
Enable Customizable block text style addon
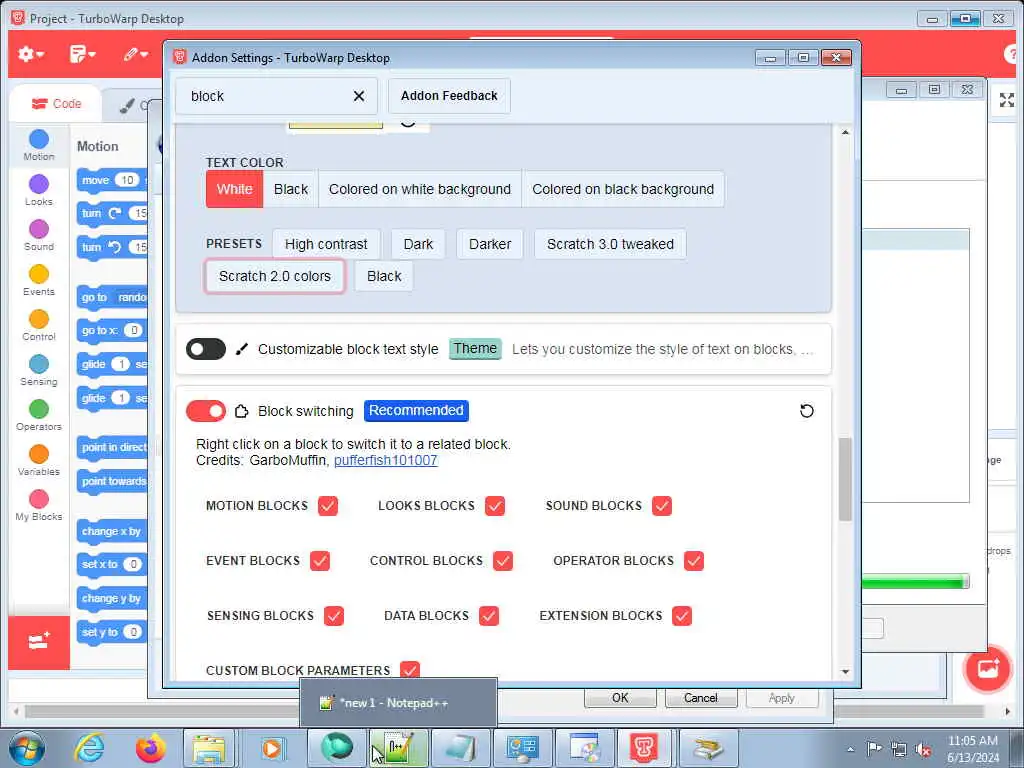206,349
